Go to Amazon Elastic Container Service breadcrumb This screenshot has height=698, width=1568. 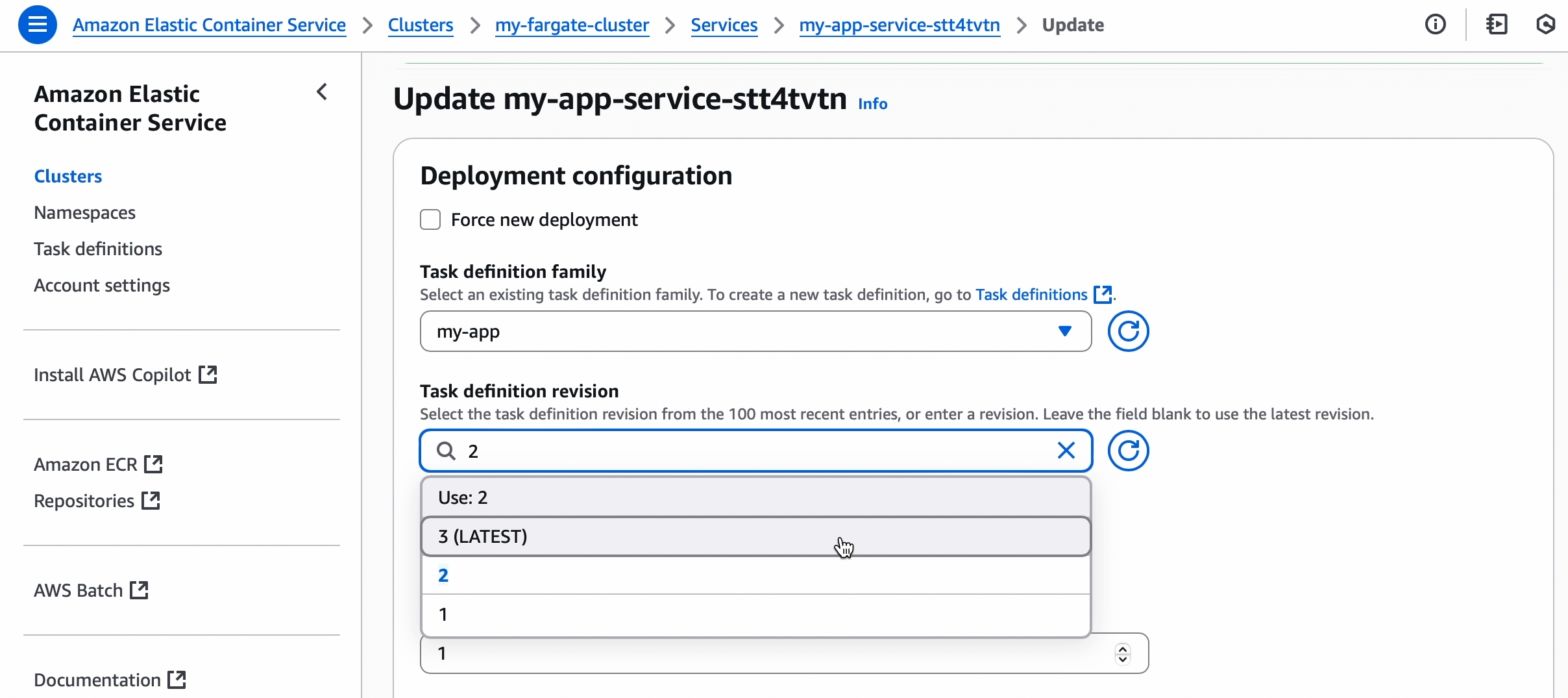pyautogui.click(x=209, y=25)
